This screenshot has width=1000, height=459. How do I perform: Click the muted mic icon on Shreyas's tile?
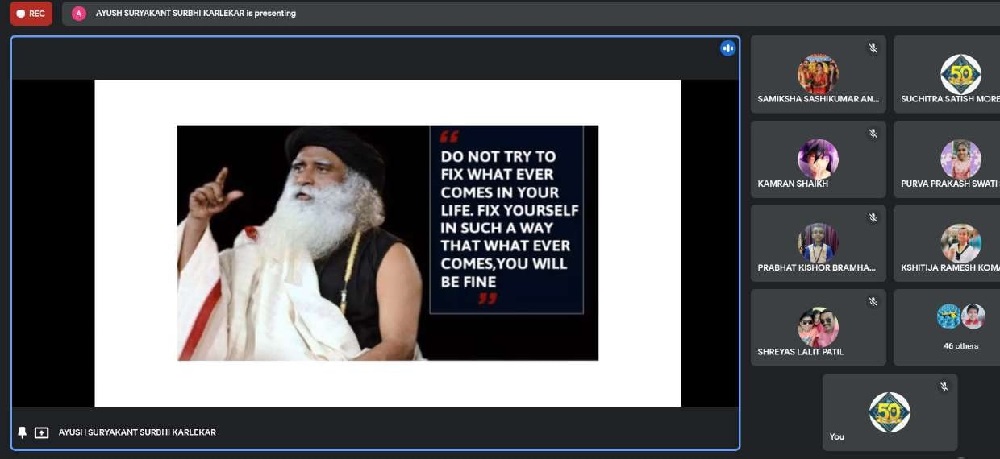click(872, 301)
